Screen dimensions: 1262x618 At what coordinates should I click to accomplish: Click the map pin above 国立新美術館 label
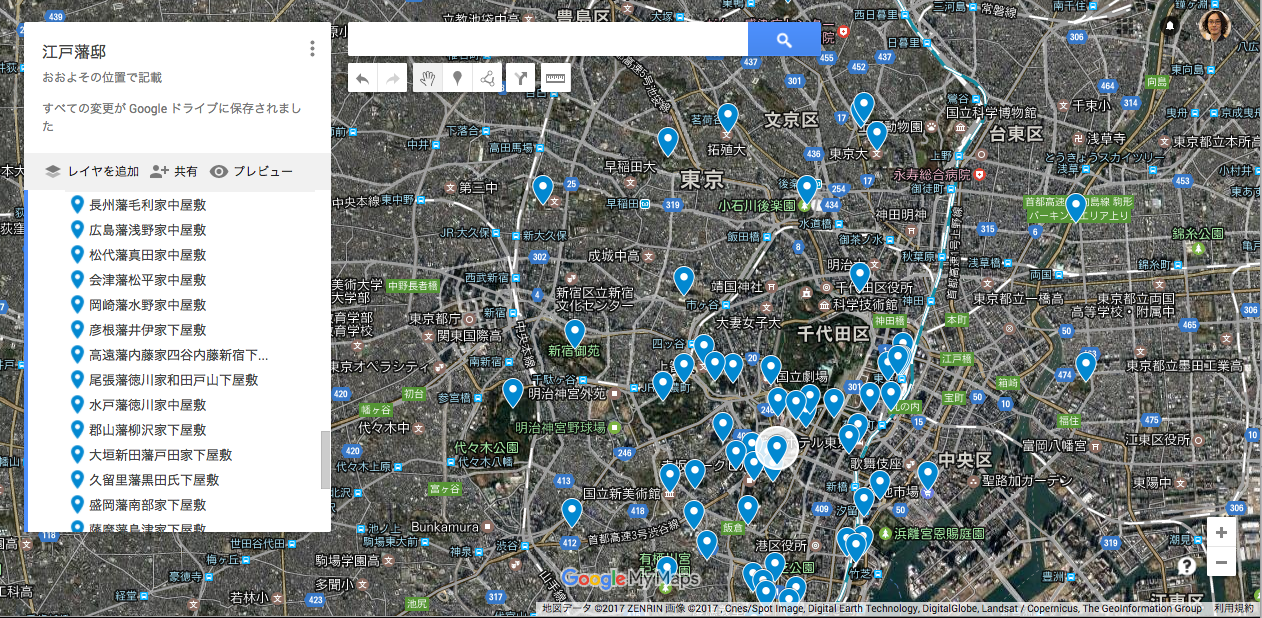pos(670,478)
